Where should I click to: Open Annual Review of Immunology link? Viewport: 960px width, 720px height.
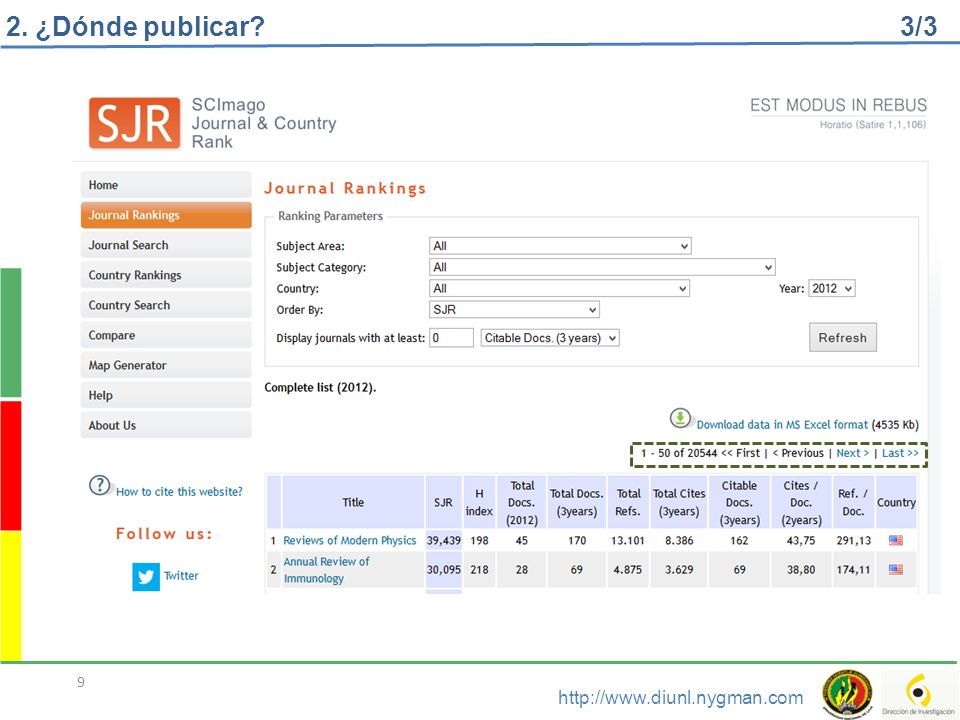point(326,570)
